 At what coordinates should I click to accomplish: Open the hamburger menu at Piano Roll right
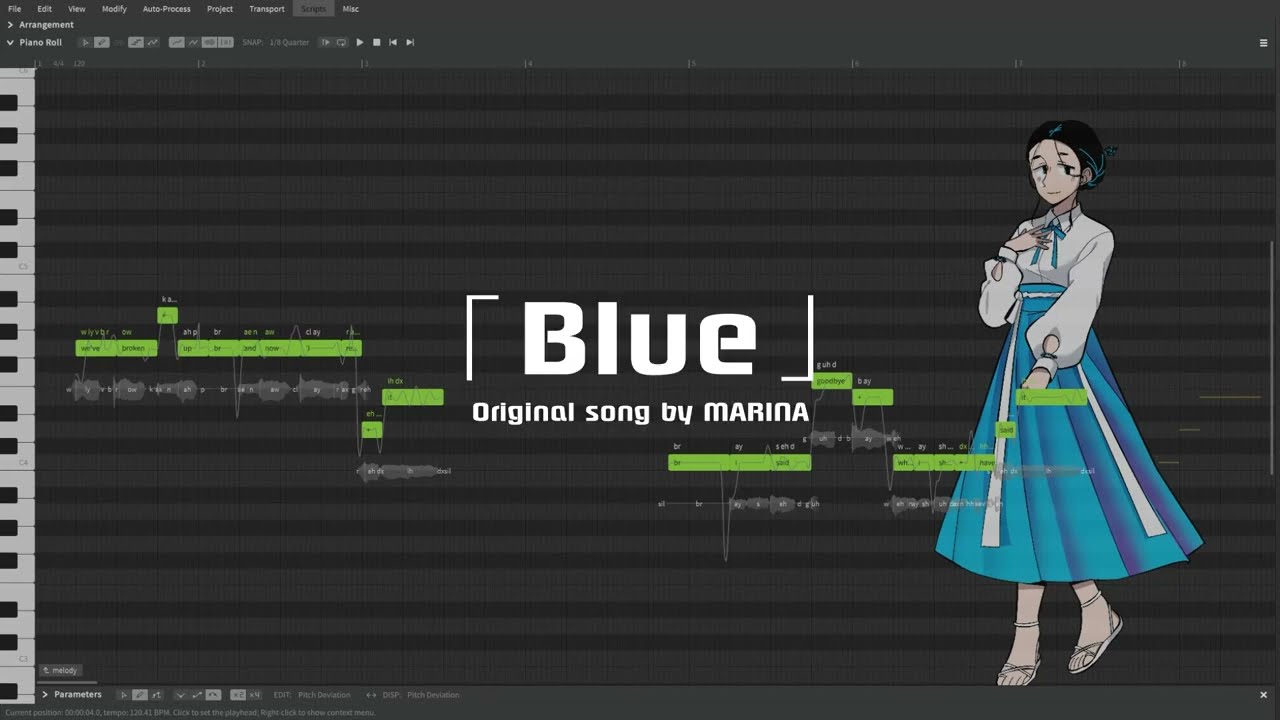[x=1263, y=43]
